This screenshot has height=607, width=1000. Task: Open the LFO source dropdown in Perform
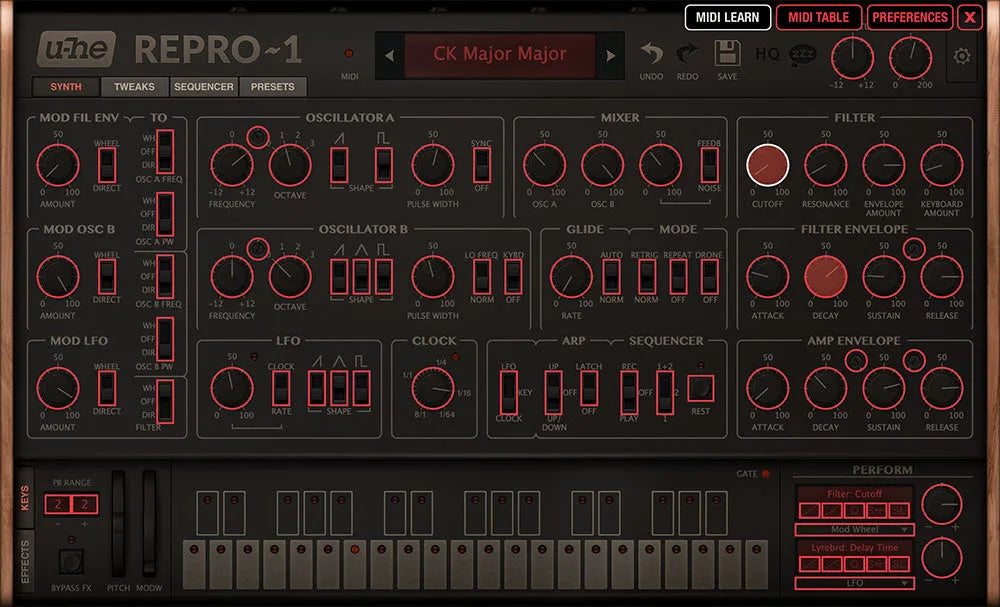(853, 583)
